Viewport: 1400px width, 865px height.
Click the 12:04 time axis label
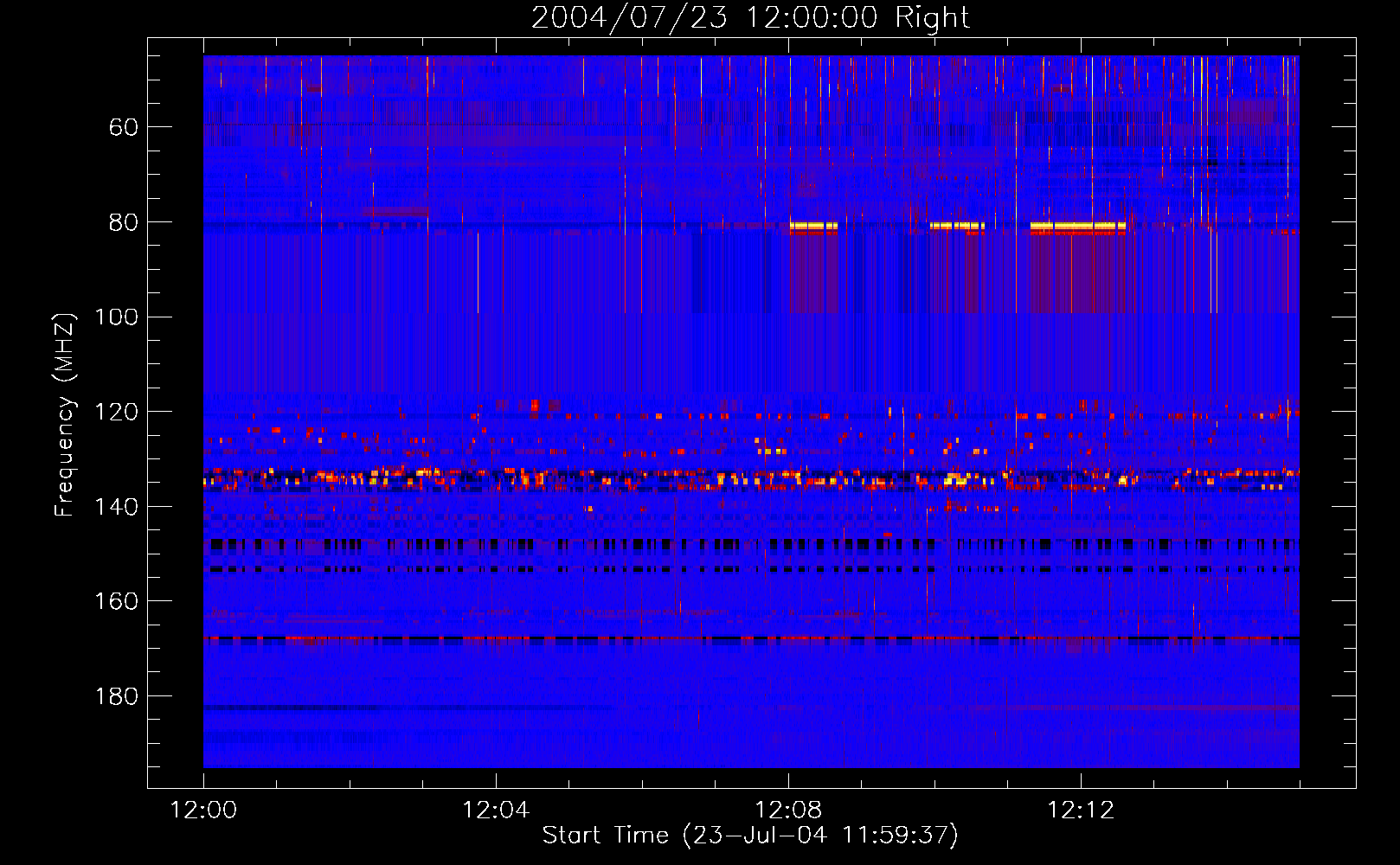coord(496,811)
